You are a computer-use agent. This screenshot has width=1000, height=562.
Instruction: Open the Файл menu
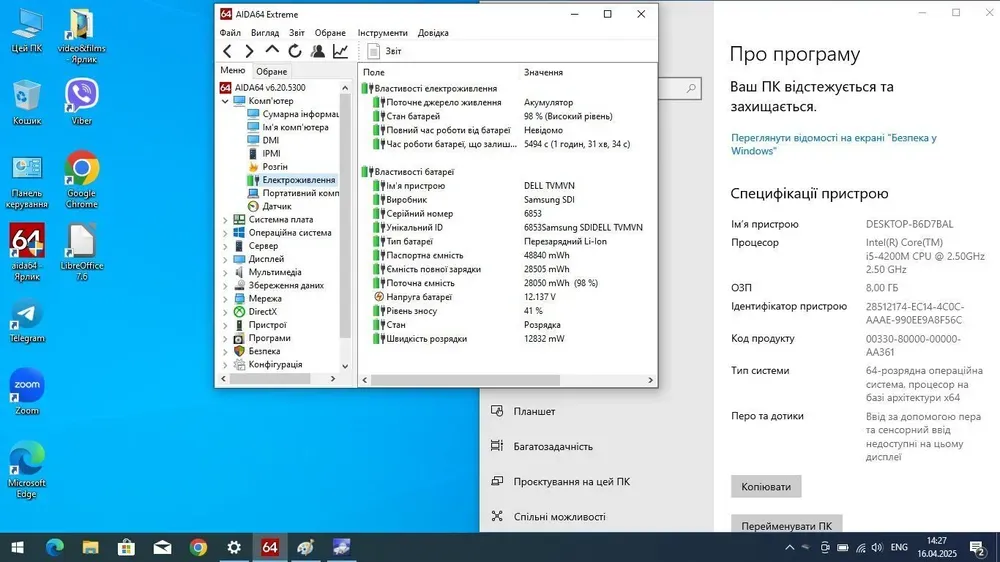click(x=229, y=33)
